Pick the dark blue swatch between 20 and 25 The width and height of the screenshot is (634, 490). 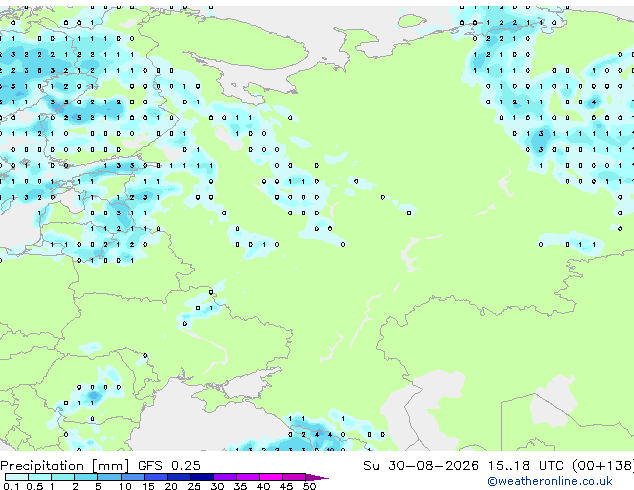tap(179, 477)
